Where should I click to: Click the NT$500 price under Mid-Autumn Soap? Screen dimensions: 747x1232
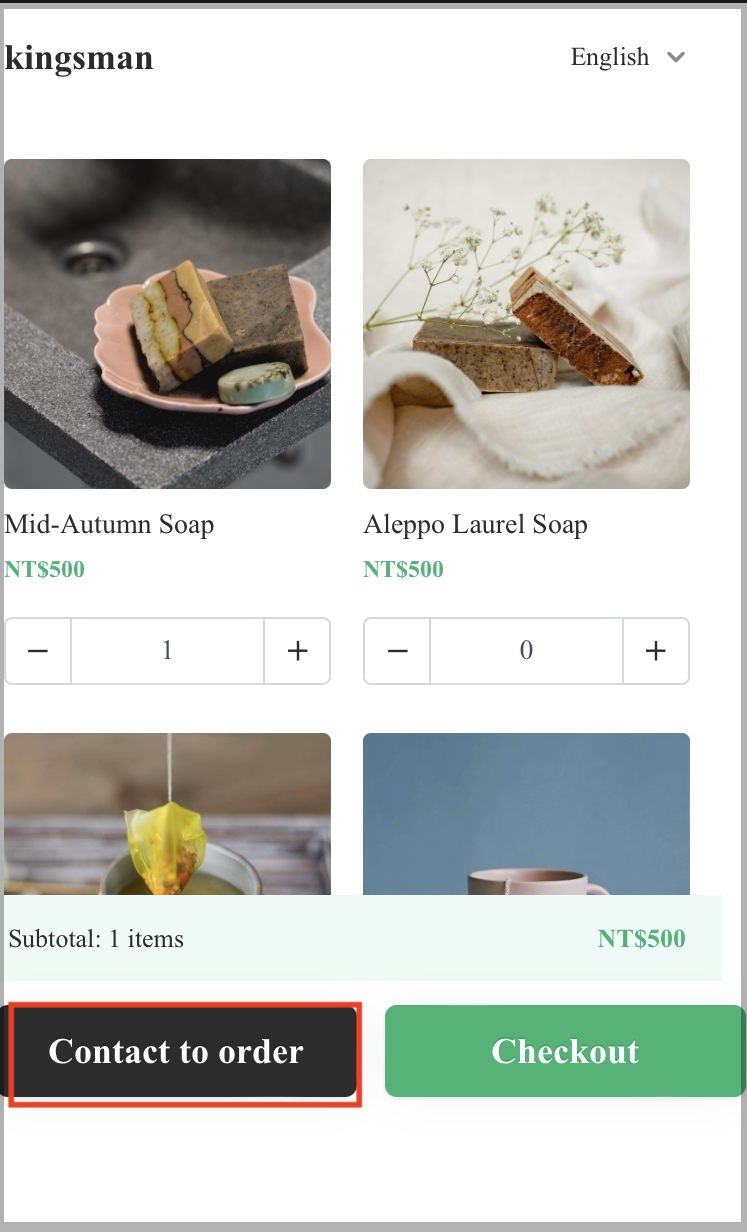tap(44, 570)
